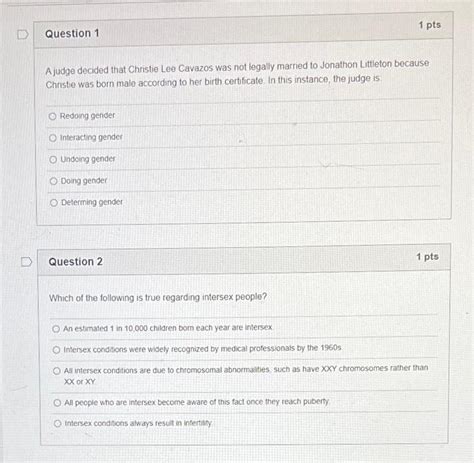Click the 'Redoing gender' answer label text
This screenshot has width=474, height=463.
(87, 116)
